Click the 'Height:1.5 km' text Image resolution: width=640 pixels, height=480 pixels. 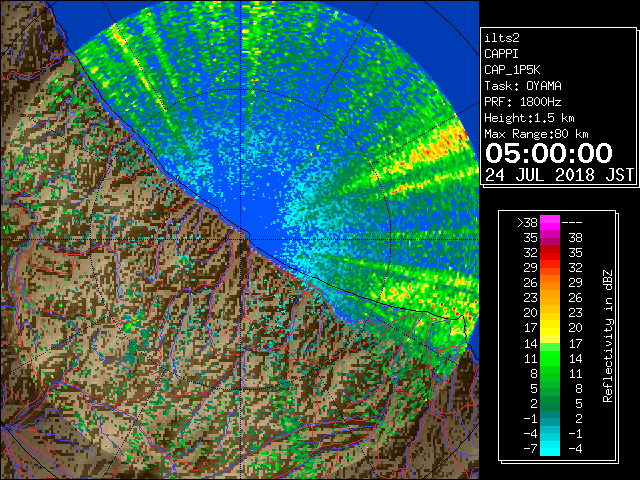point(529,118)
